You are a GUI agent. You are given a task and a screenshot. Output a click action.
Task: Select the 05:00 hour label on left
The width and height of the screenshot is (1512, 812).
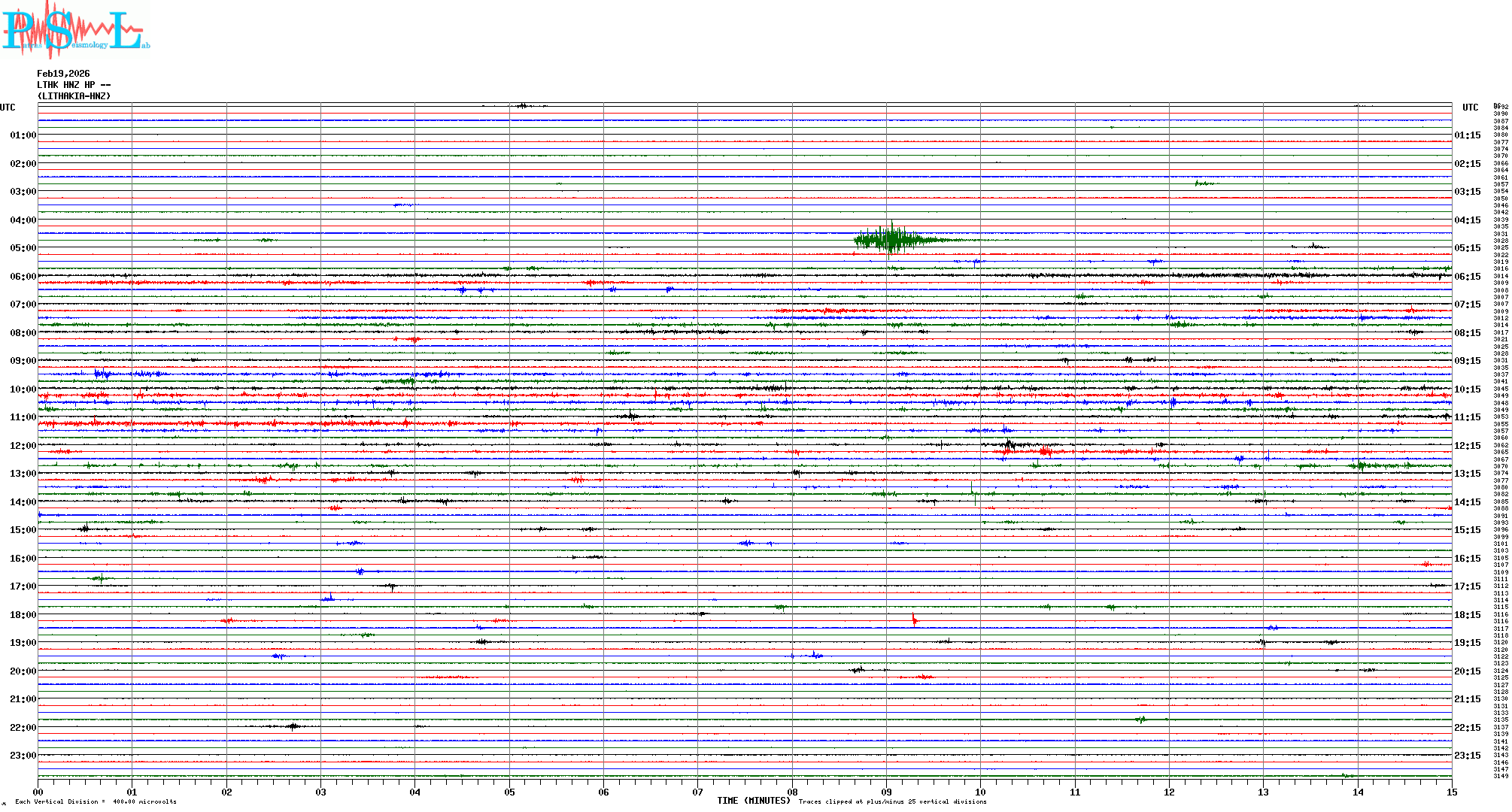point(23,248)
